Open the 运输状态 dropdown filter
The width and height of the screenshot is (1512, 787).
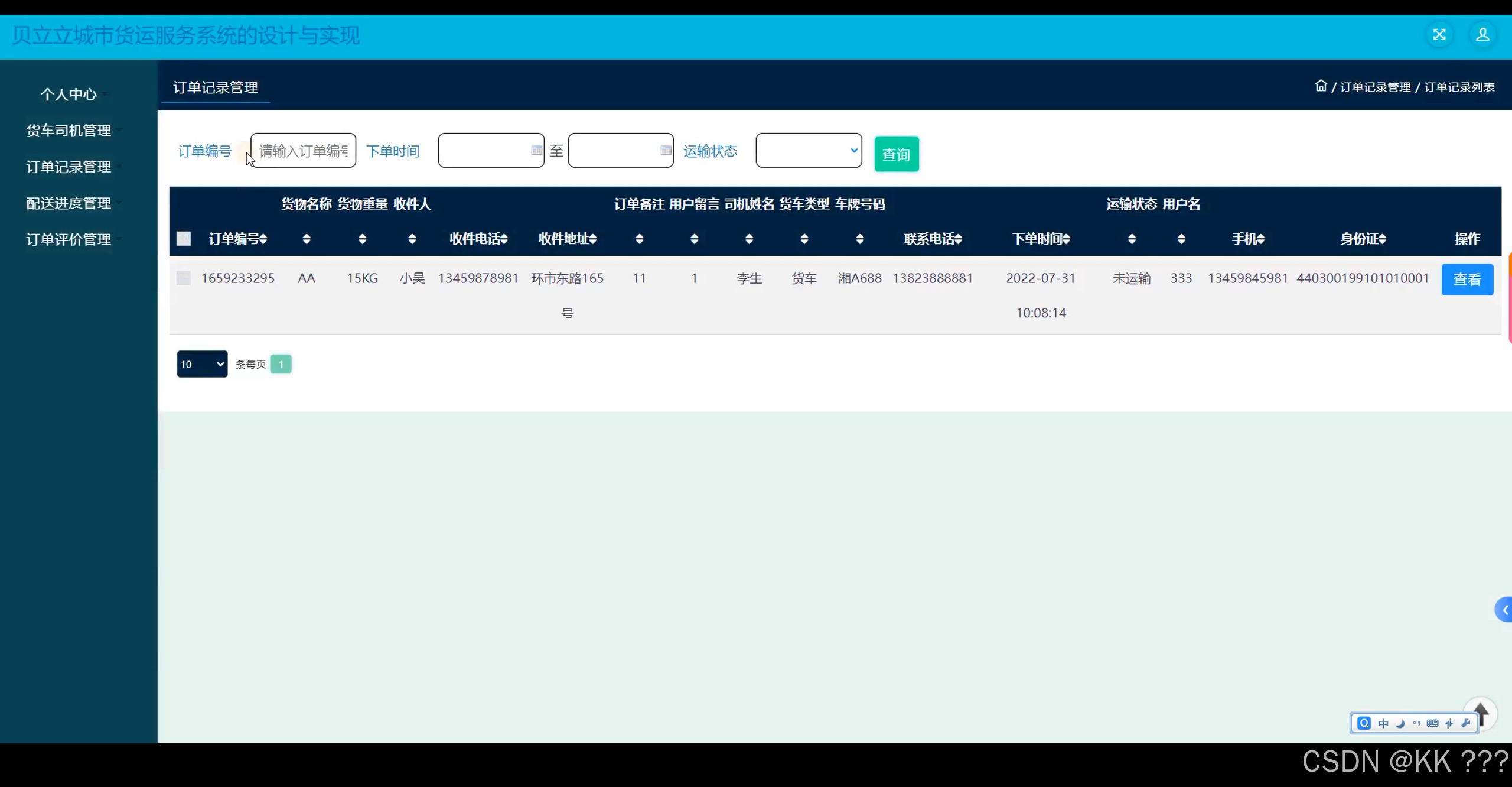tap(808, 151)
